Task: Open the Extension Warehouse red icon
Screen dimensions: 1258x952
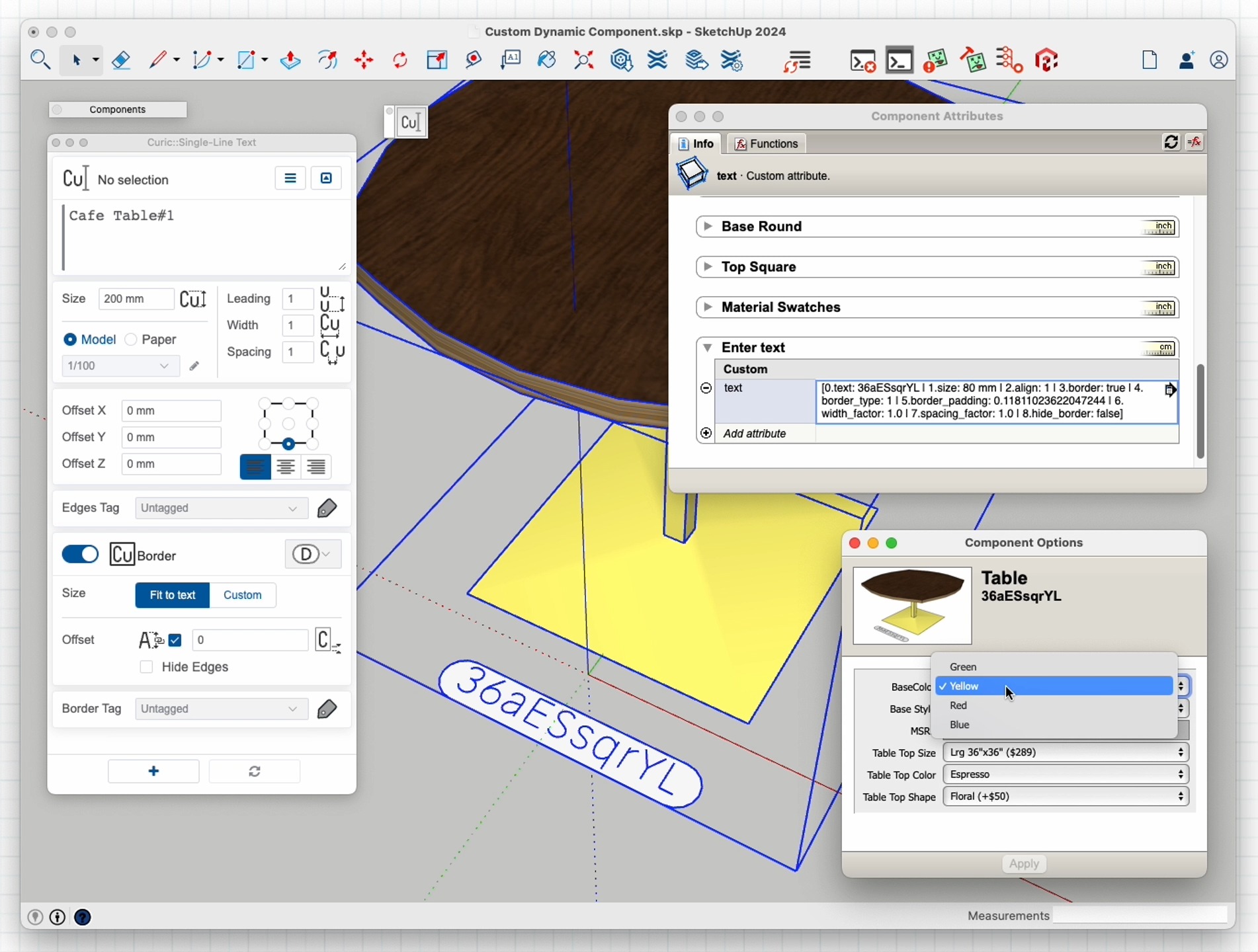Action: click(1047, 61)
